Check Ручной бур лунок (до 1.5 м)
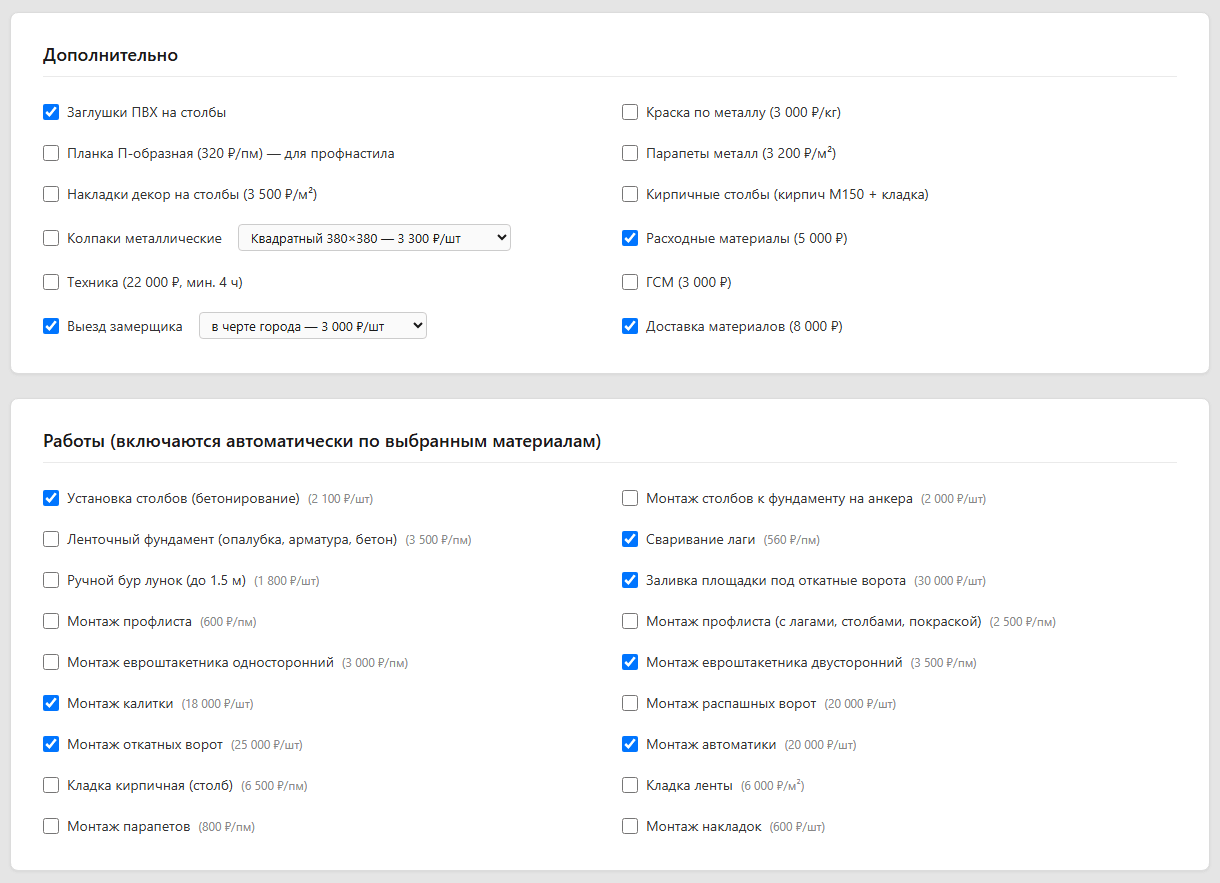 point(51,580)
